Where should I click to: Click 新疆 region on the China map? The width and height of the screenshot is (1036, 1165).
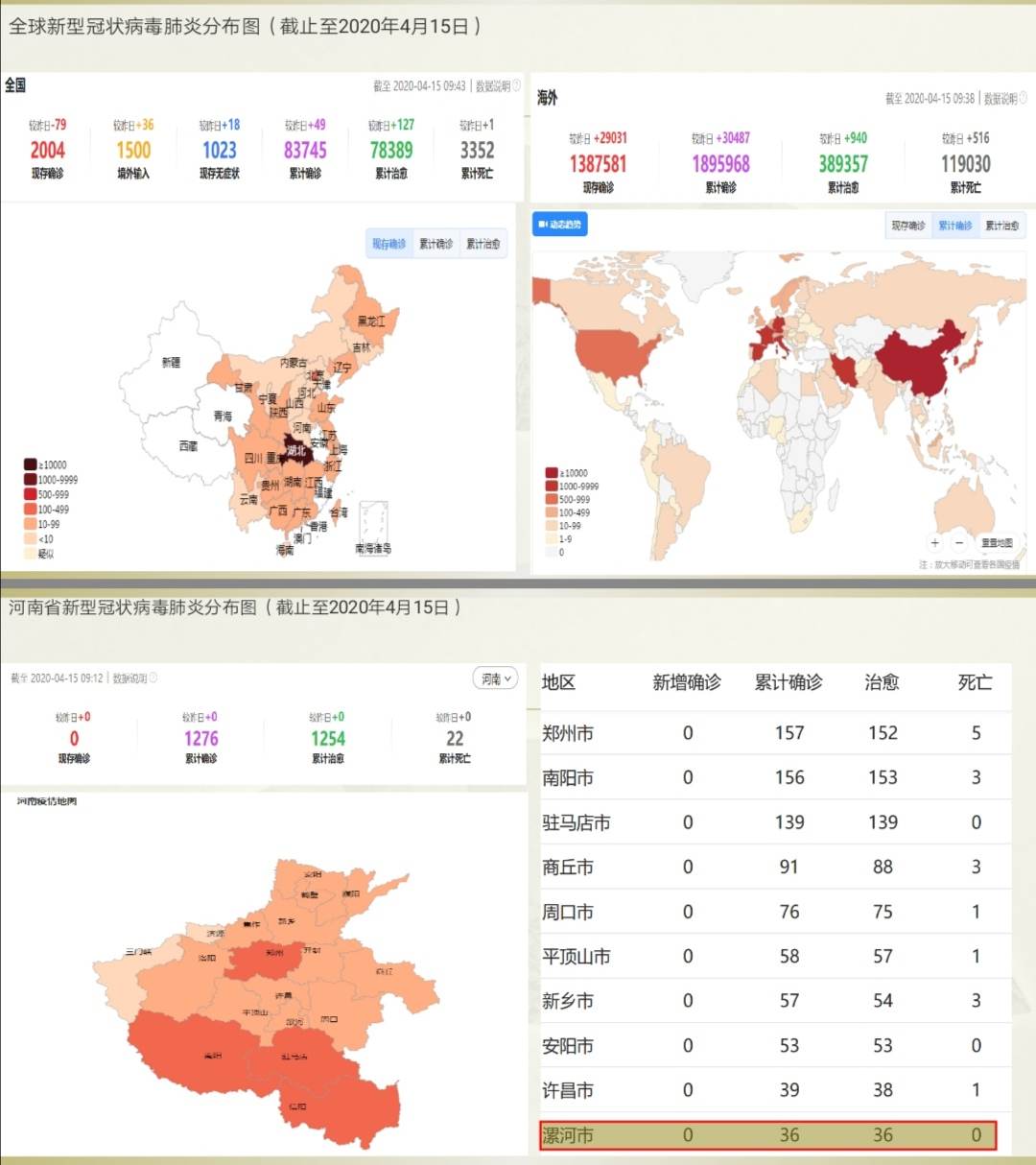pyautogui.click(x=171, y=363)
